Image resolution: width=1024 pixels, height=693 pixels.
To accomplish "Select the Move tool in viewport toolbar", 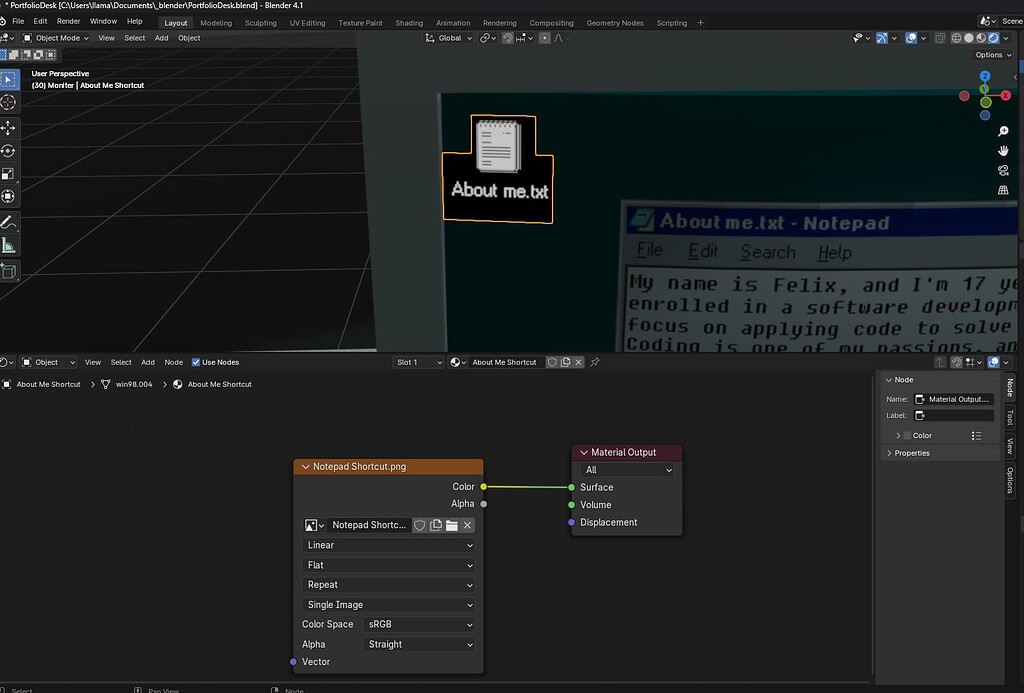I will pos(8,127).
